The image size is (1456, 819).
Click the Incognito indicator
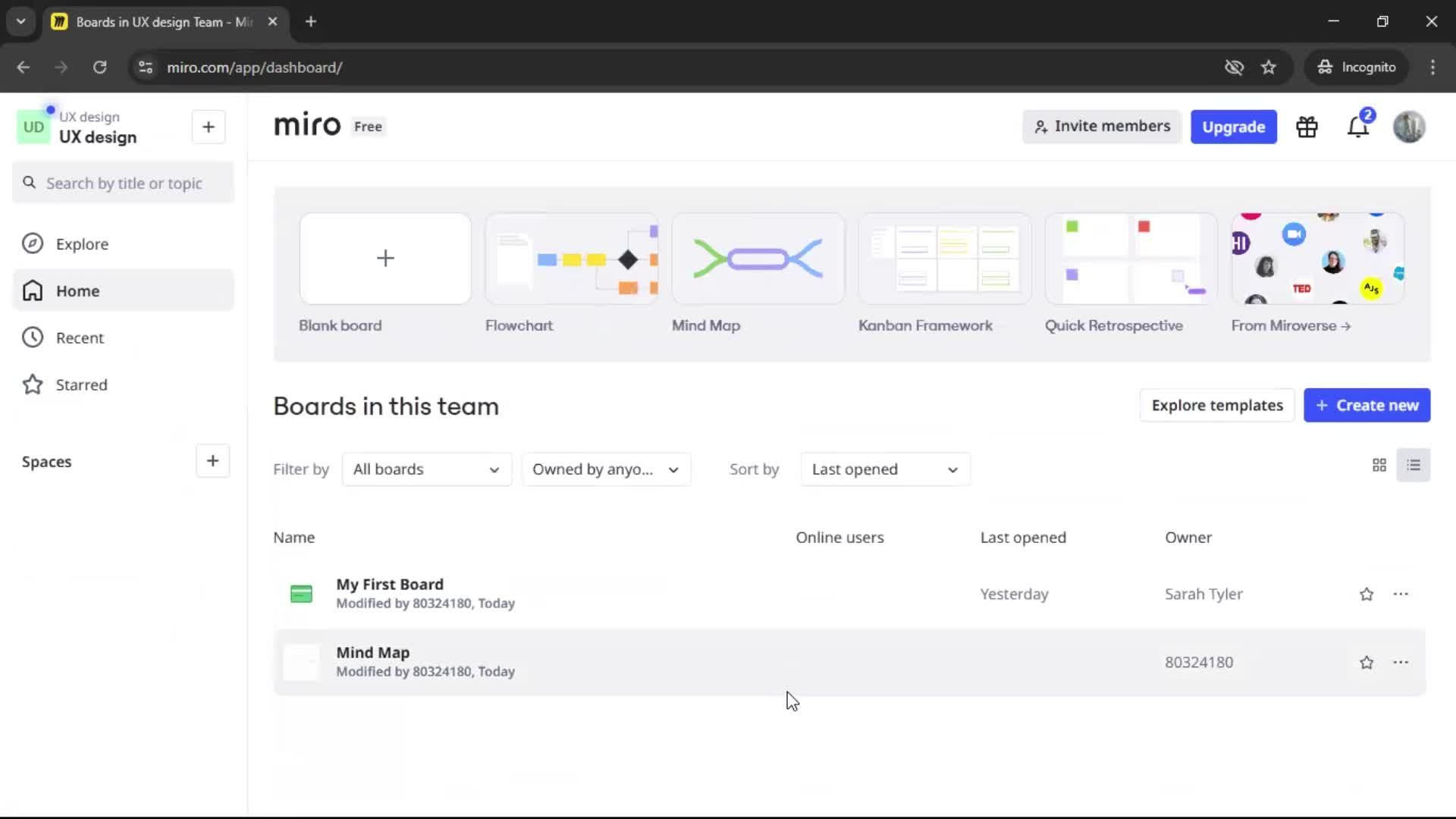coord(1356,67)
